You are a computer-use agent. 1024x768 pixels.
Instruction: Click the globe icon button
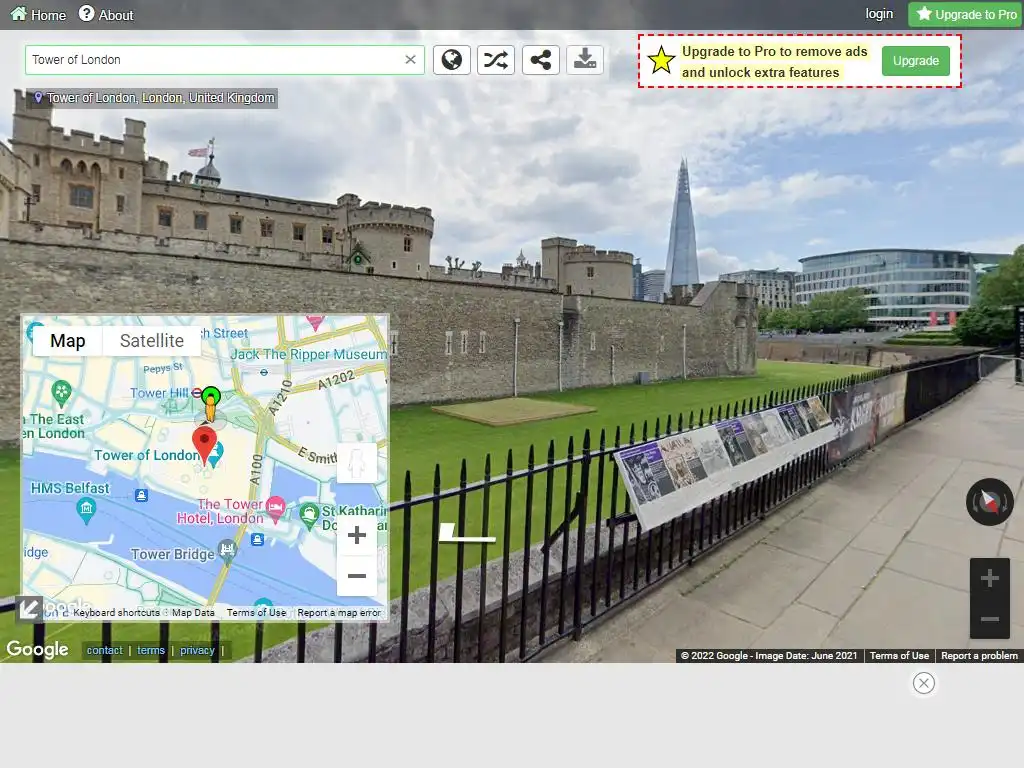tap(451, 60)
